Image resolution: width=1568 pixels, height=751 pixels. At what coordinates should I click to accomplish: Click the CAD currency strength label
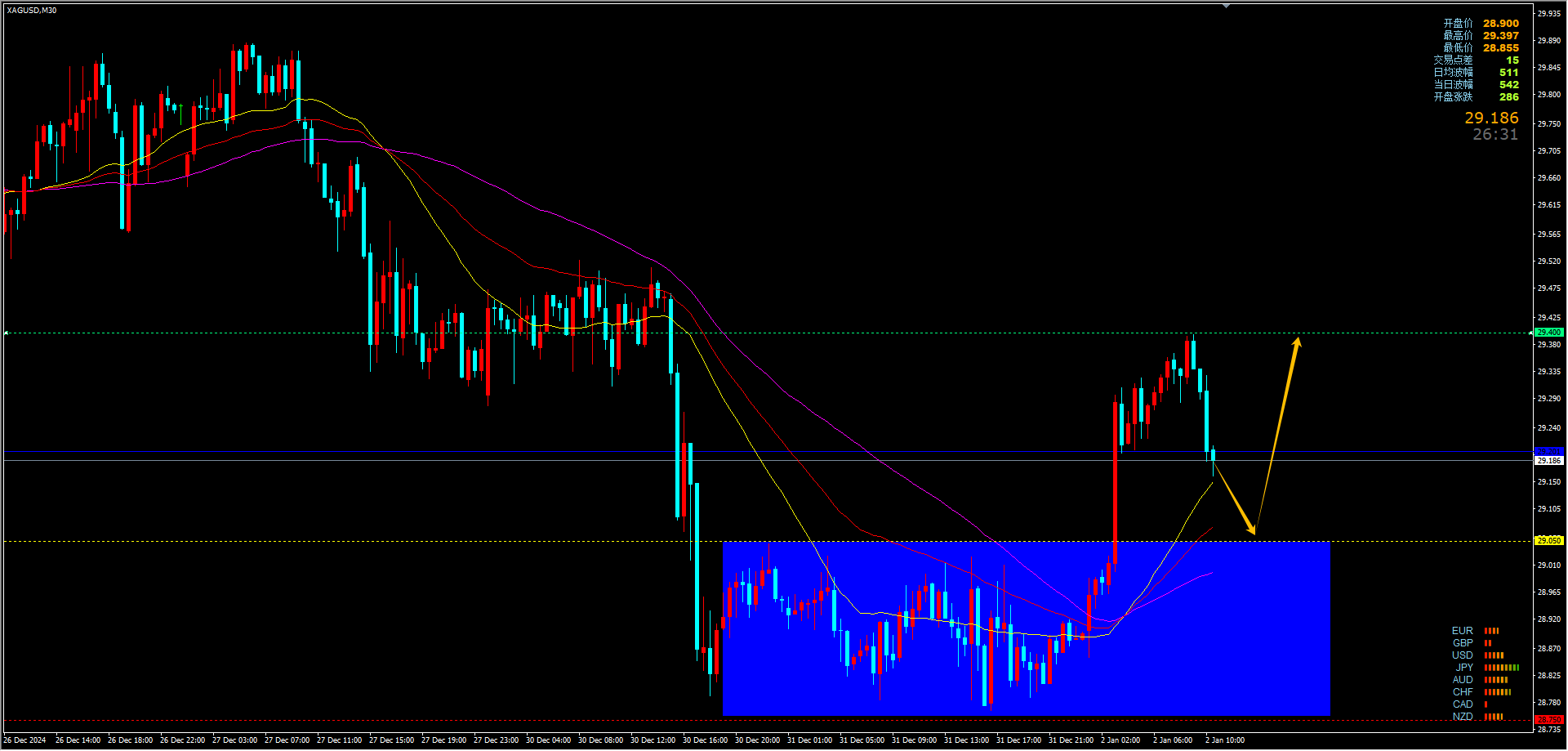(1463, 704)
